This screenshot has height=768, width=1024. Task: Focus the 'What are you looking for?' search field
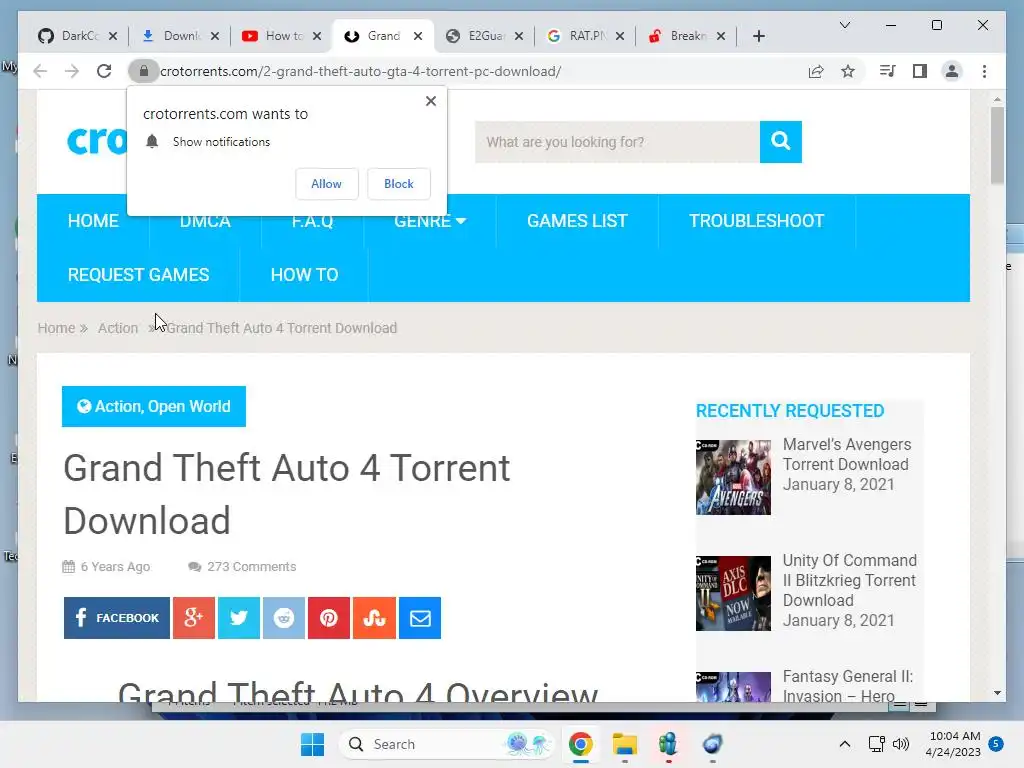pyautogui.click(x=617, y=142)
